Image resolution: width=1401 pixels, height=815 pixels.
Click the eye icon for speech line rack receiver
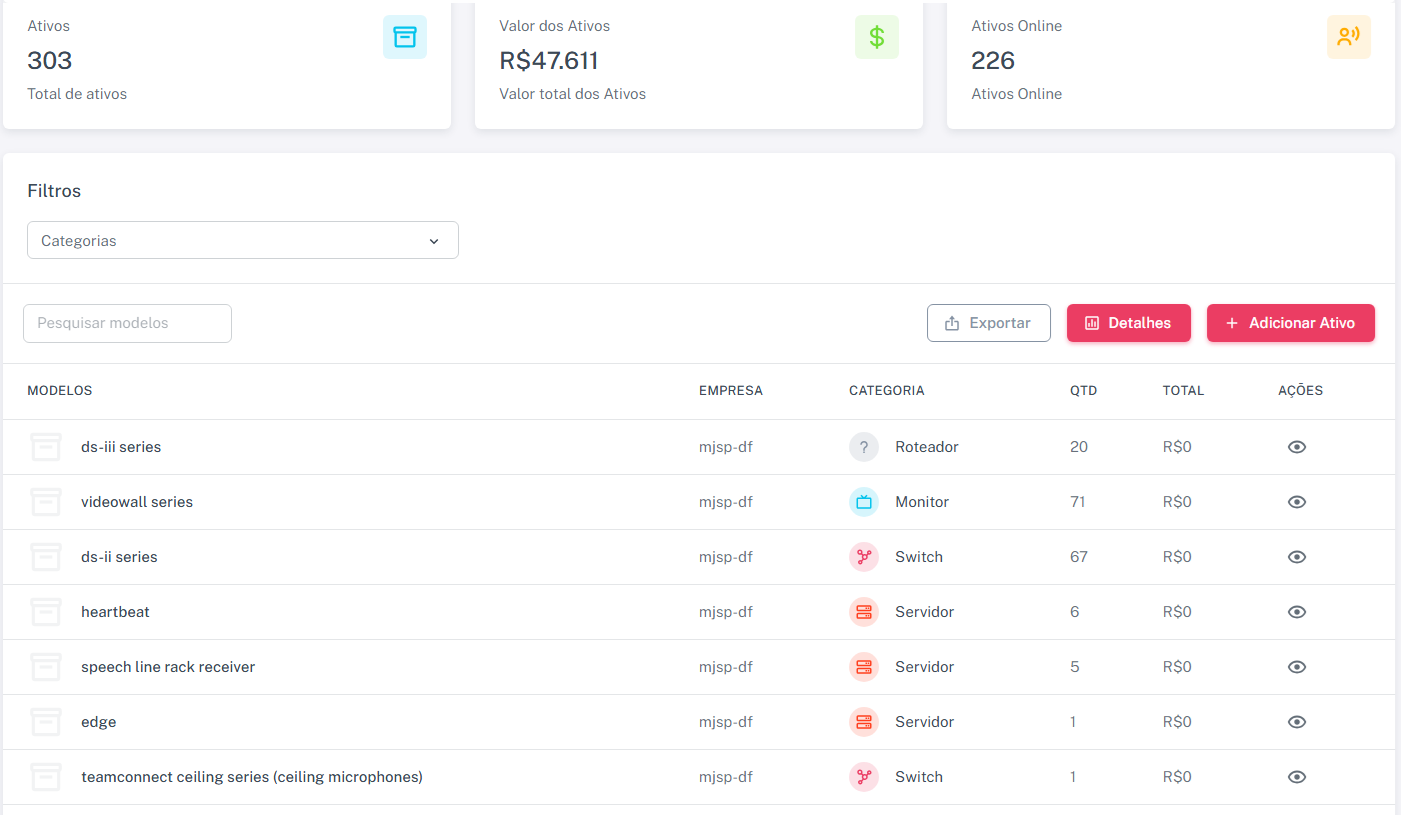[x=1297, y=667]
